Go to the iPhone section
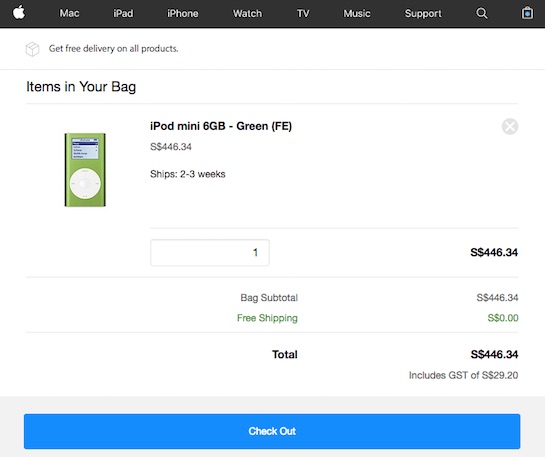The height and width of the screenshot is (457, 545). click(182, 13)
